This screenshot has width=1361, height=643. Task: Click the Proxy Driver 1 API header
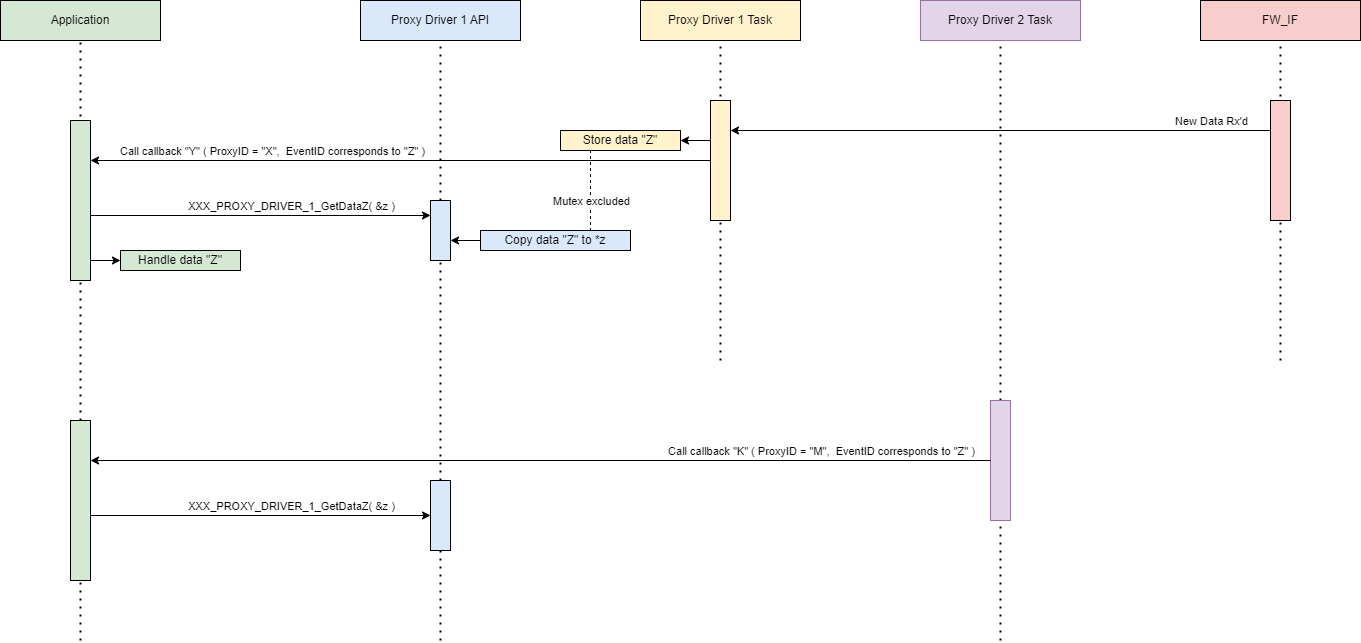click(x=440, y=20)
